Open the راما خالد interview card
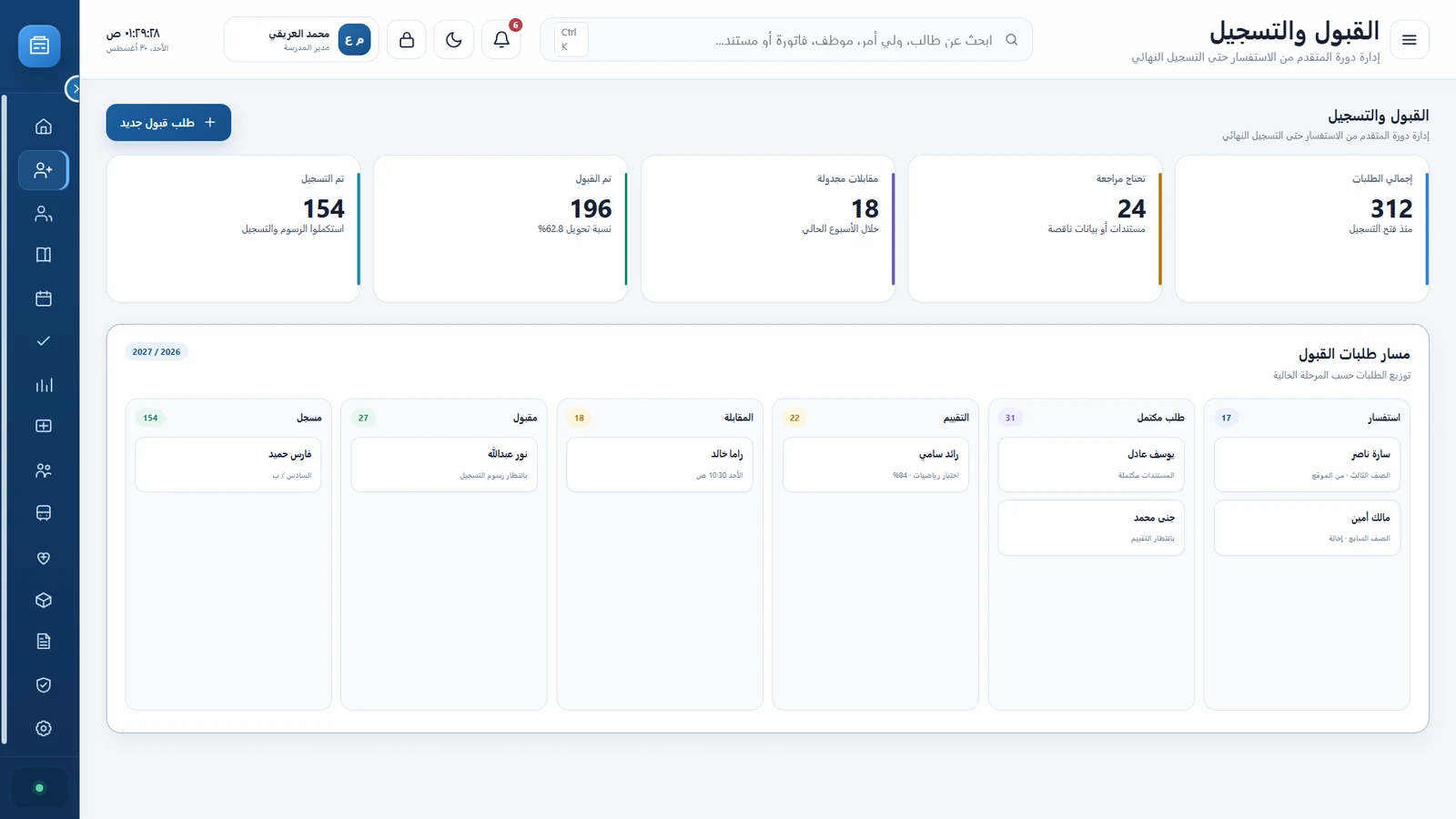The image size is (1456, 819). pos(660,464)
